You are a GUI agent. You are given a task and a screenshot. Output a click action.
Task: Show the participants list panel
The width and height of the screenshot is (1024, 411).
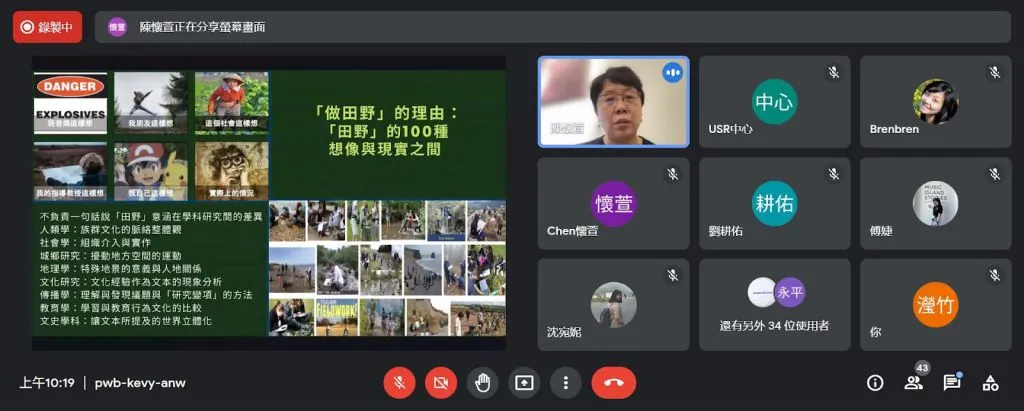point(913,382)
